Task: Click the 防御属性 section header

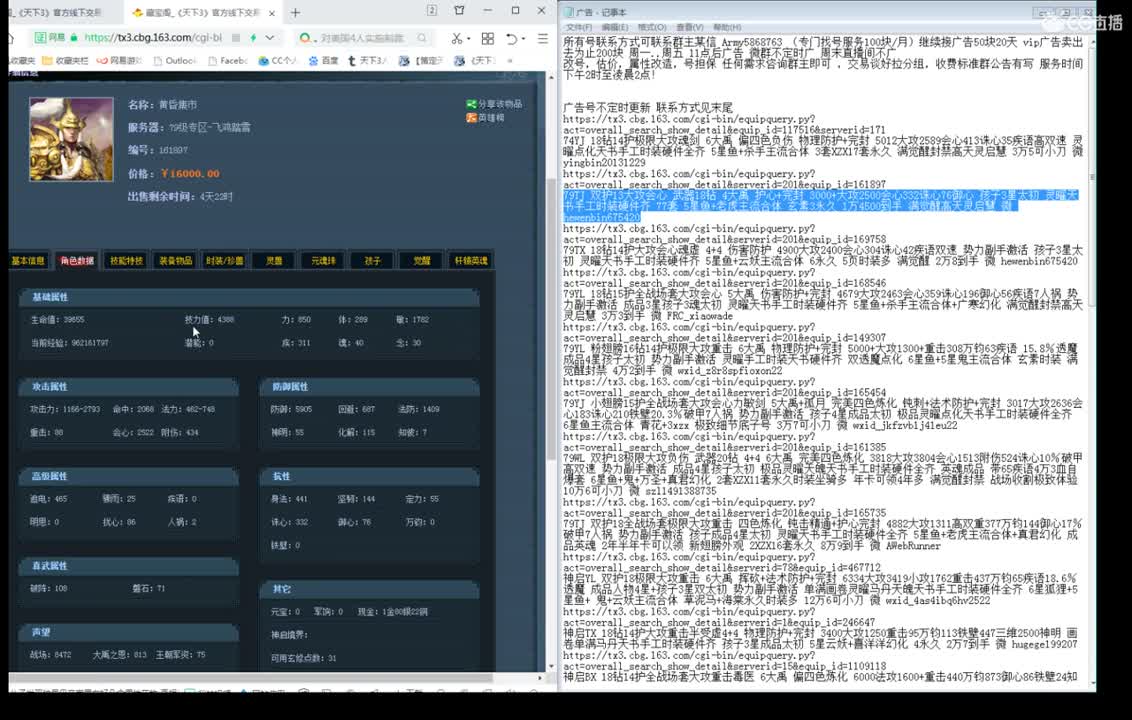Action: [x=370, y=386]
